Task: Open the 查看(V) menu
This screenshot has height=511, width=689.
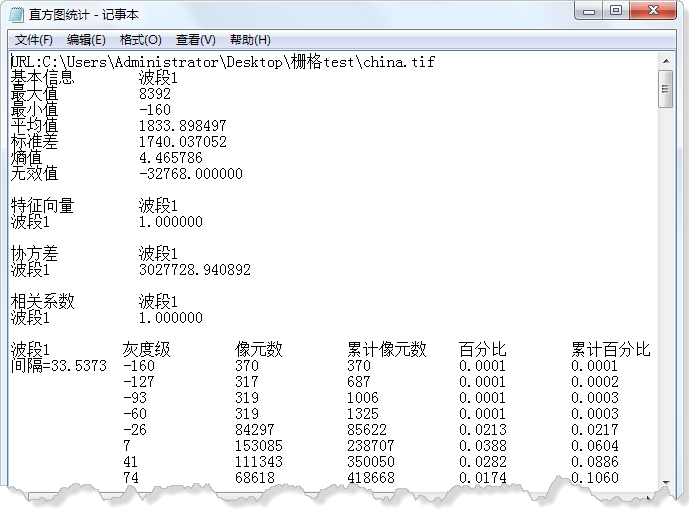Action: (x=195, y=40)
